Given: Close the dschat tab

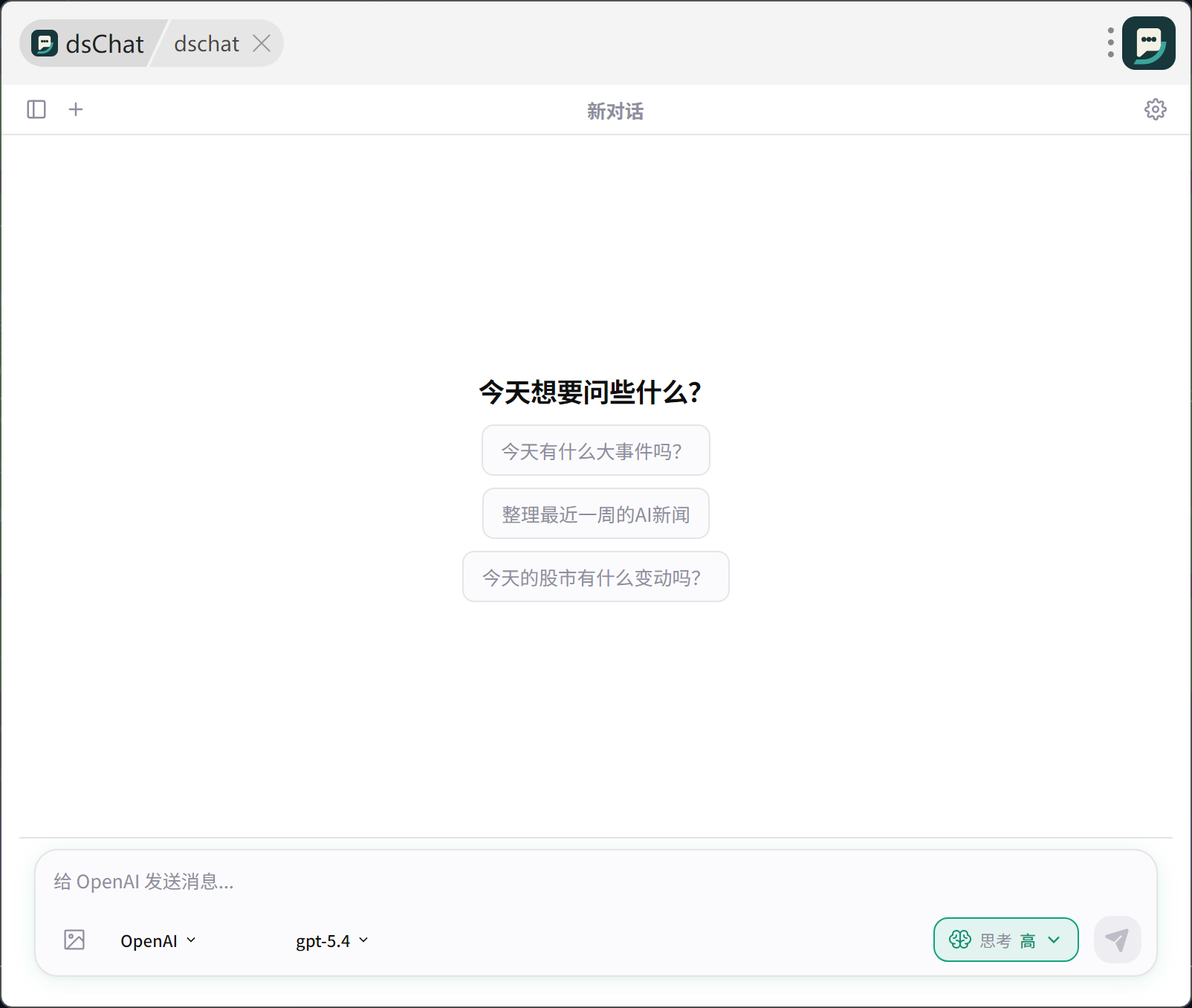Looking at the screenshot, I should coord(262,44).
